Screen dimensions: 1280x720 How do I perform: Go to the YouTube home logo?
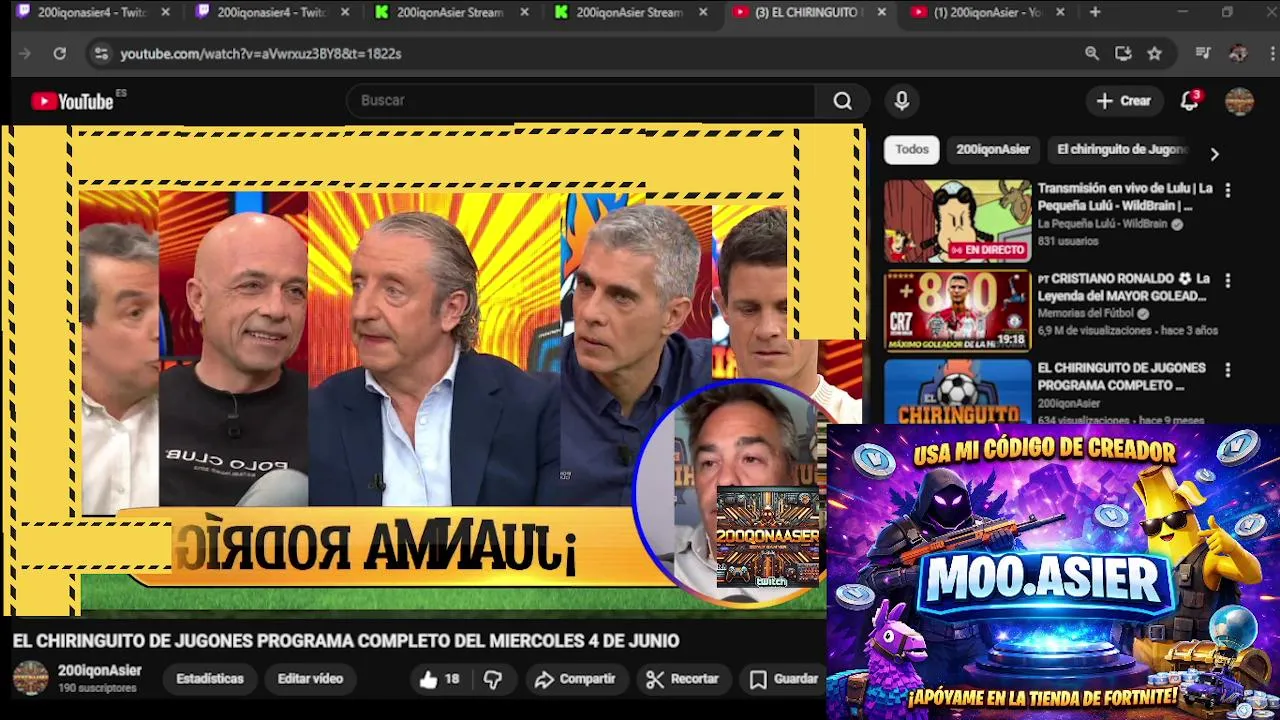point(73,101)
